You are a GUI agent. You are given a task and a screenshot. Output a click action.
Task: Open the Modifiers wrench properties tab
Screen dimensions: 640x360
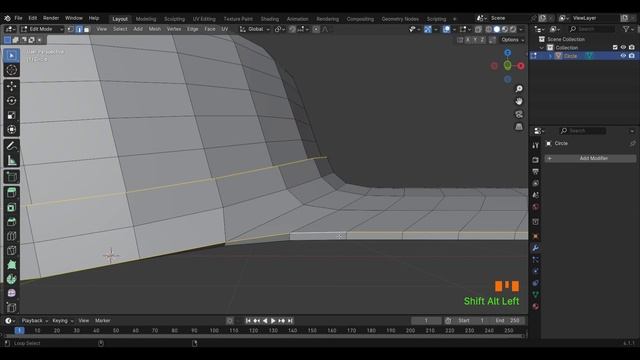click(536, 248)
